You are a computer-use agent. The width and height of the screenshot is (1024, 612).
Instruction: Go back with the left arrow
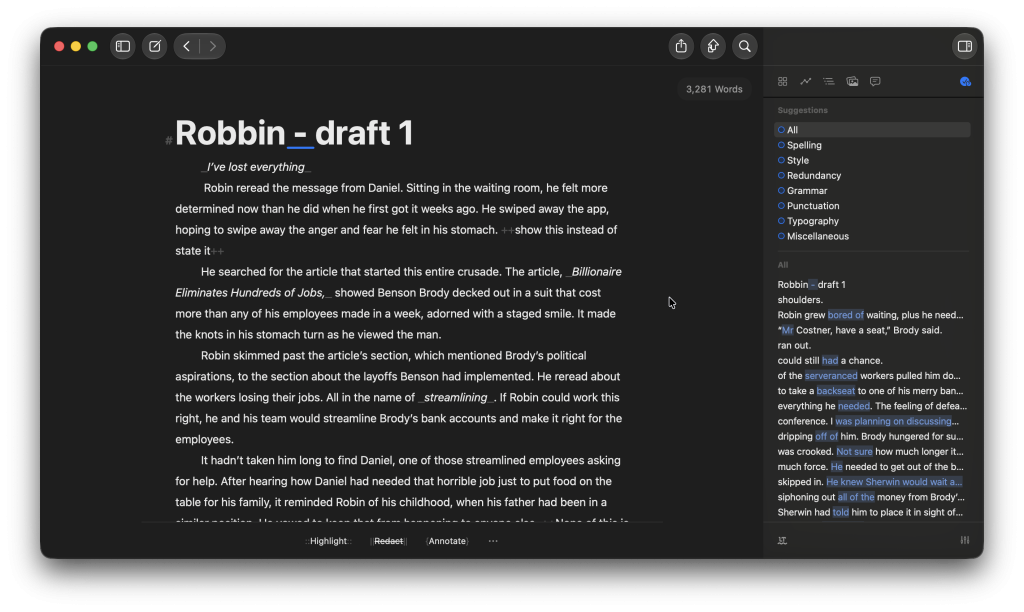[187, 46]
